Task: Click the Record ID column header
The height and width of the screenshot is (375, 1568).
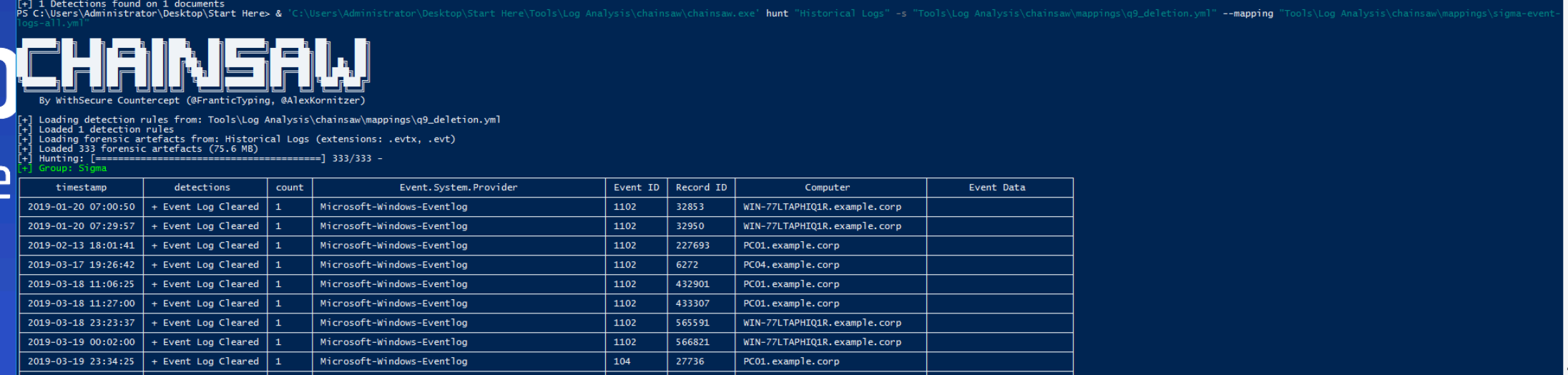Action: click(700, 187)
